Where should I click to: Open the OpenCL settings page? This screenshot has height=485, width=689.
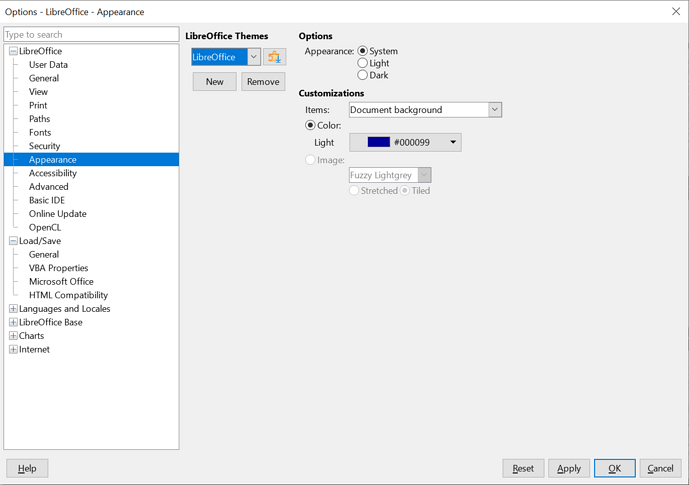[45, 228]
